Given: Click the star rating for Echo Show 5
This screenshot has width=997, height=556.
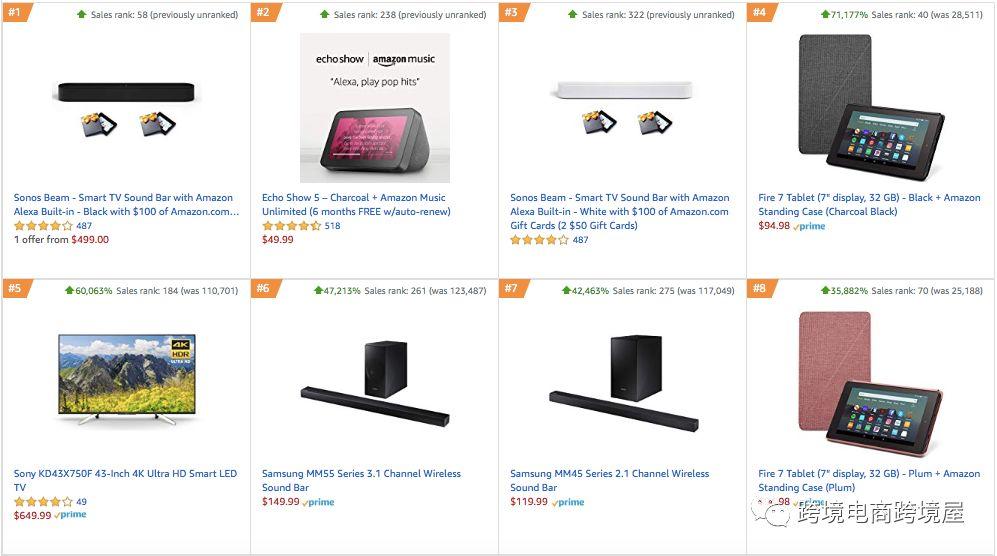Looking at the screenshot, I should 291,226.
